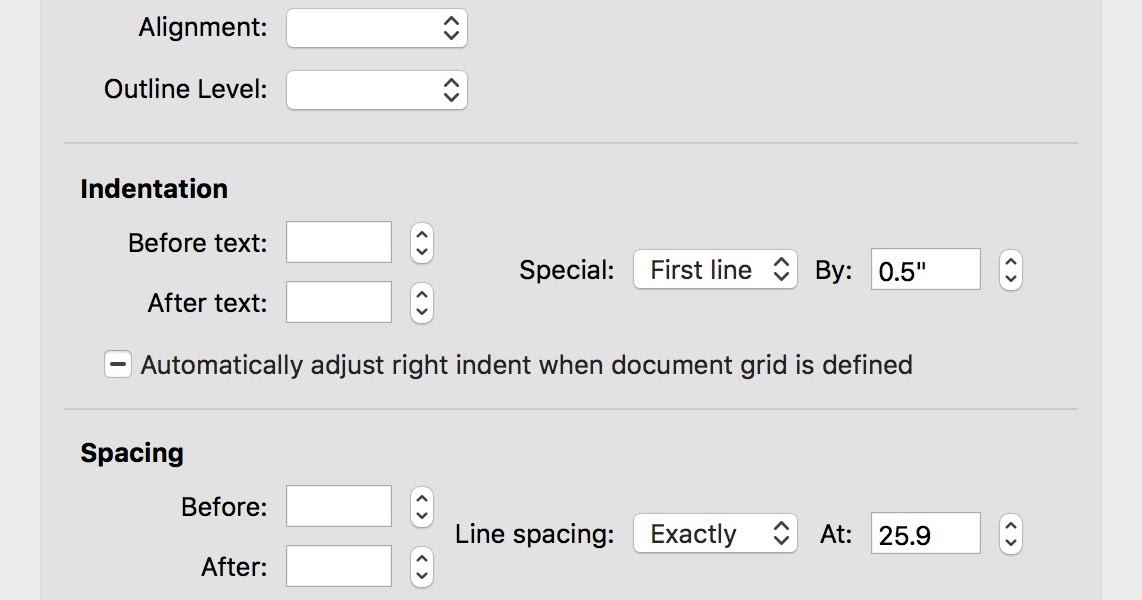Click the spacing After input field
This screenshot has height=600, width=1142.
point(338,566)
